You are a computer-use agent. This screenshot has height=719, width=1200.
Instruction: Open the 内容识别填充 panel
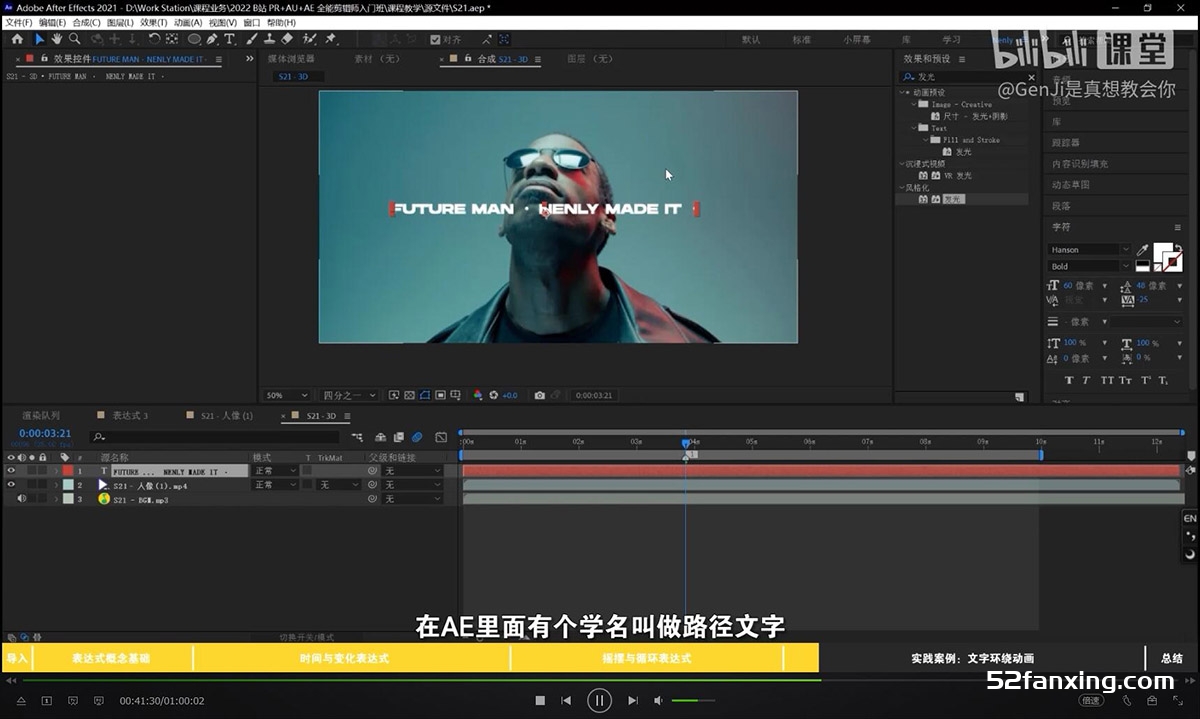[x=1080, y=163]
